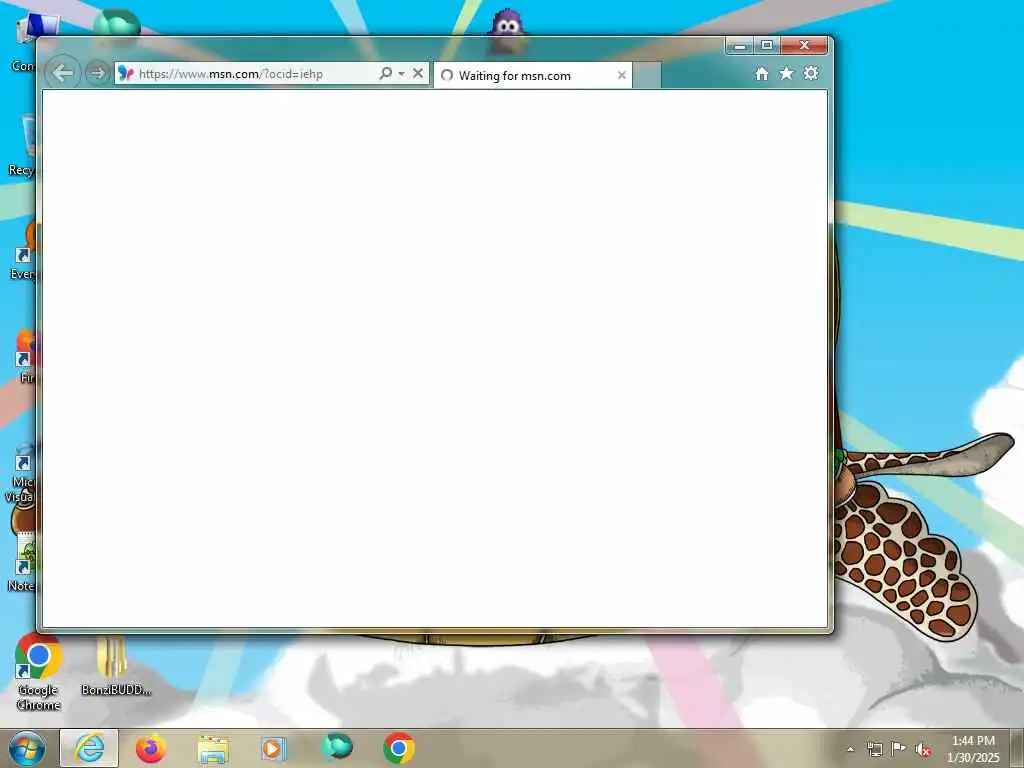The image size is (1024, 768).
Task: Click the Show desktop strip
Action: [x=1016, y=748]
